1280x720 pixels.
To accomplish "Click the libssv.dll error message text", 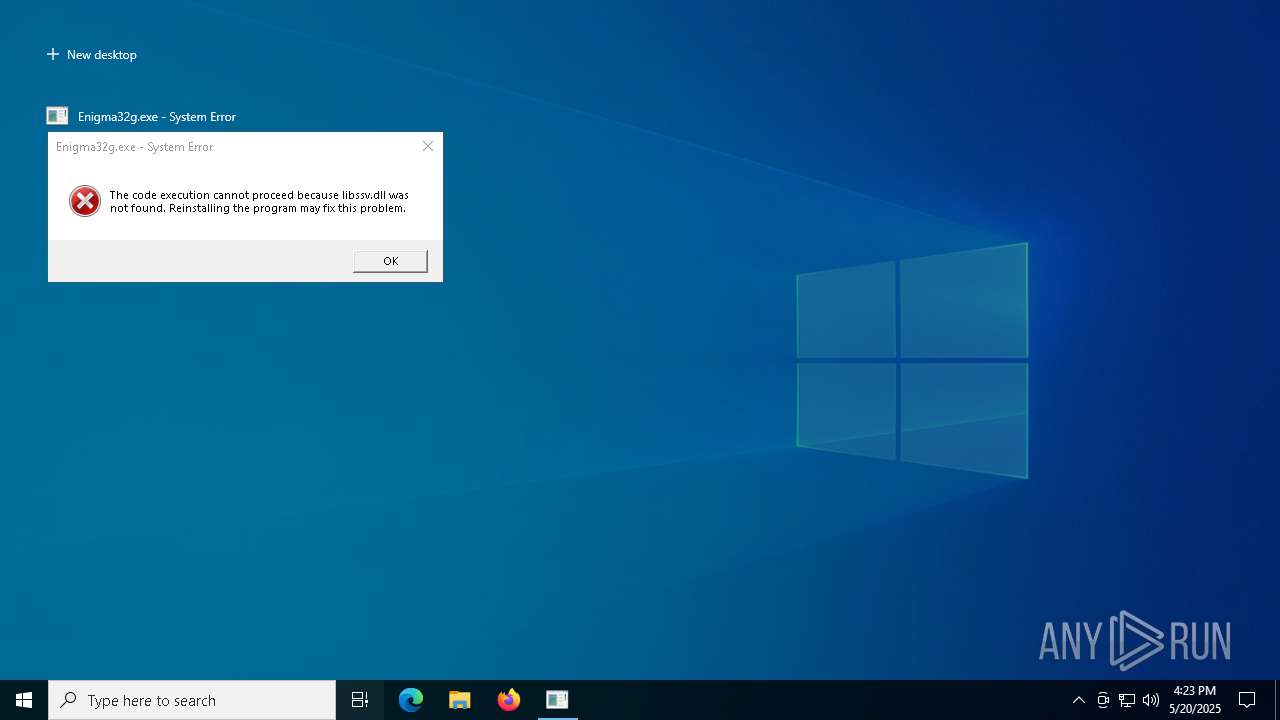I will click(x=259, y=202).
